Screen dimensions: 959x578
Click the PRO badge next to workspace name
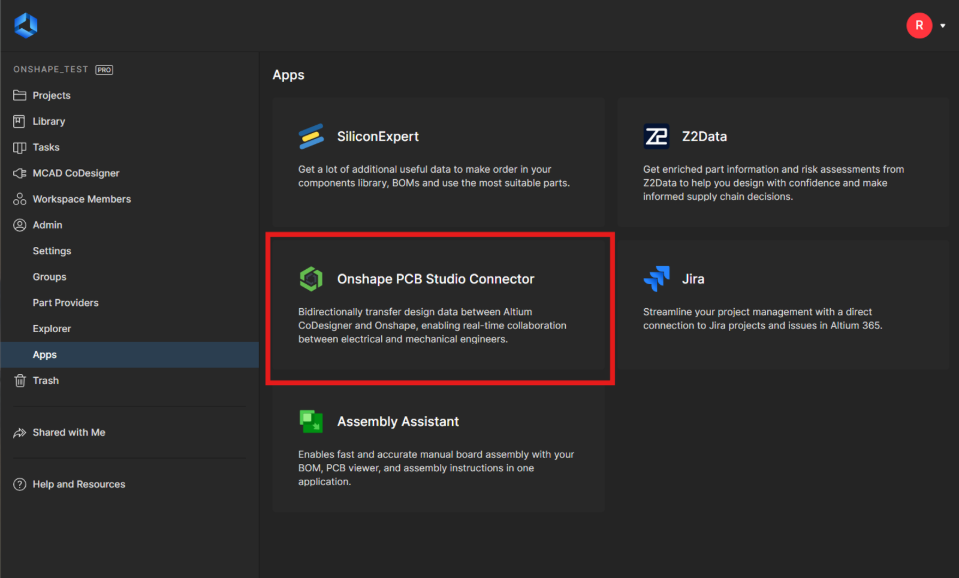click(104, 70)
